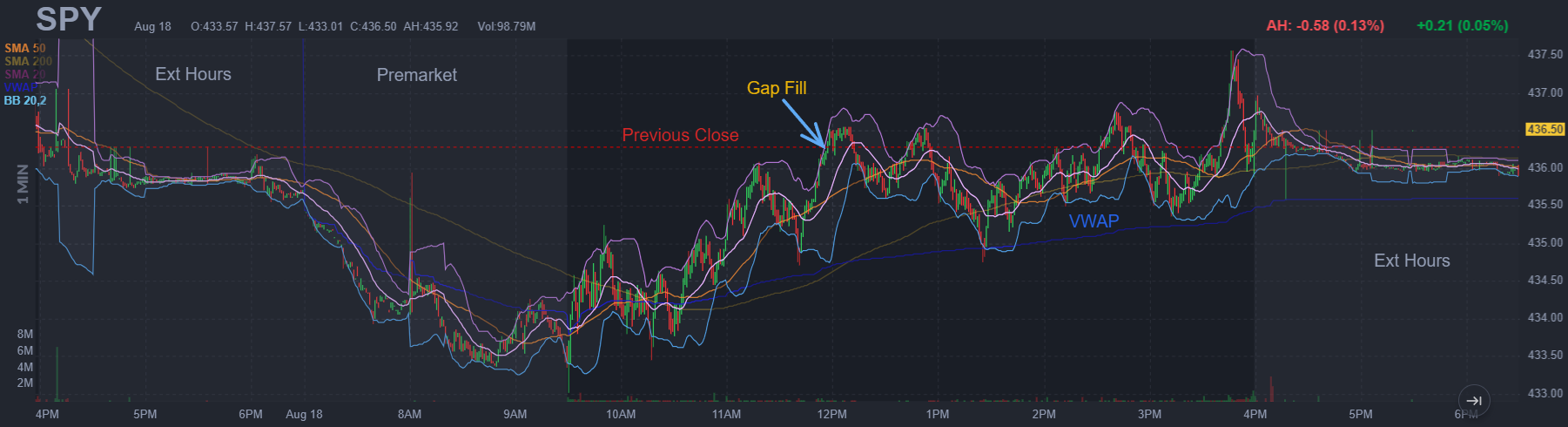
Task: Click the 8AM time axis label
Action: 409,414
